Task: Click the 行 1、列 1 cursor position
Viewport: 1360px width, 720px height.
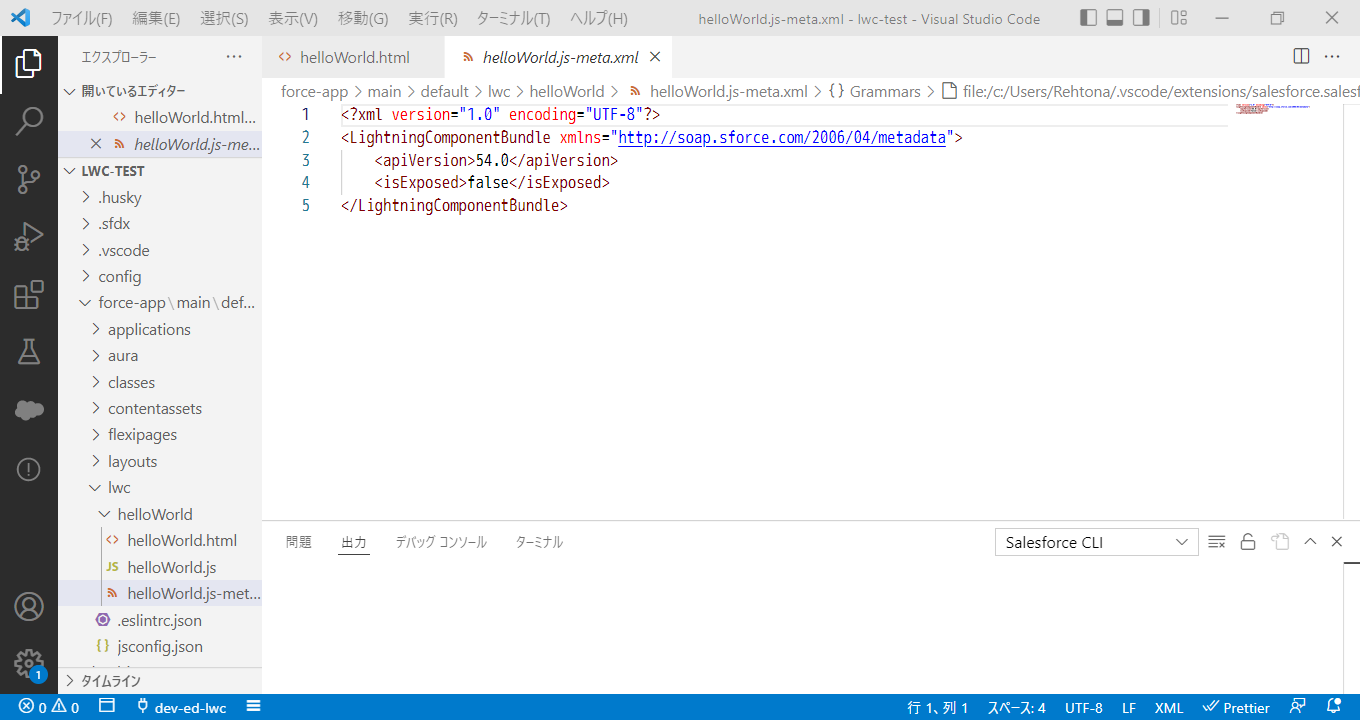Action: pos(938,707)
